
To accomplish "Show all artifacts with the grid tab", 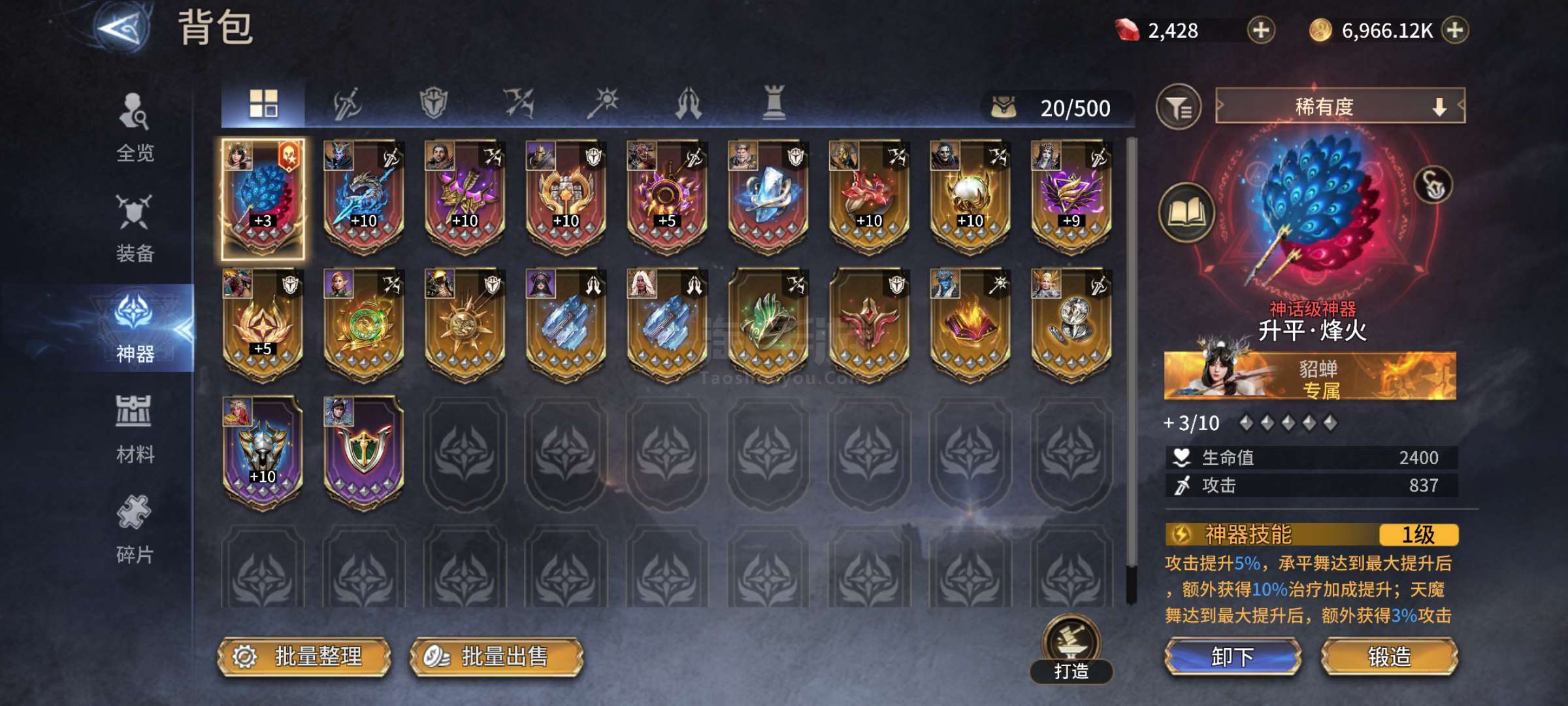I will 263,103.
